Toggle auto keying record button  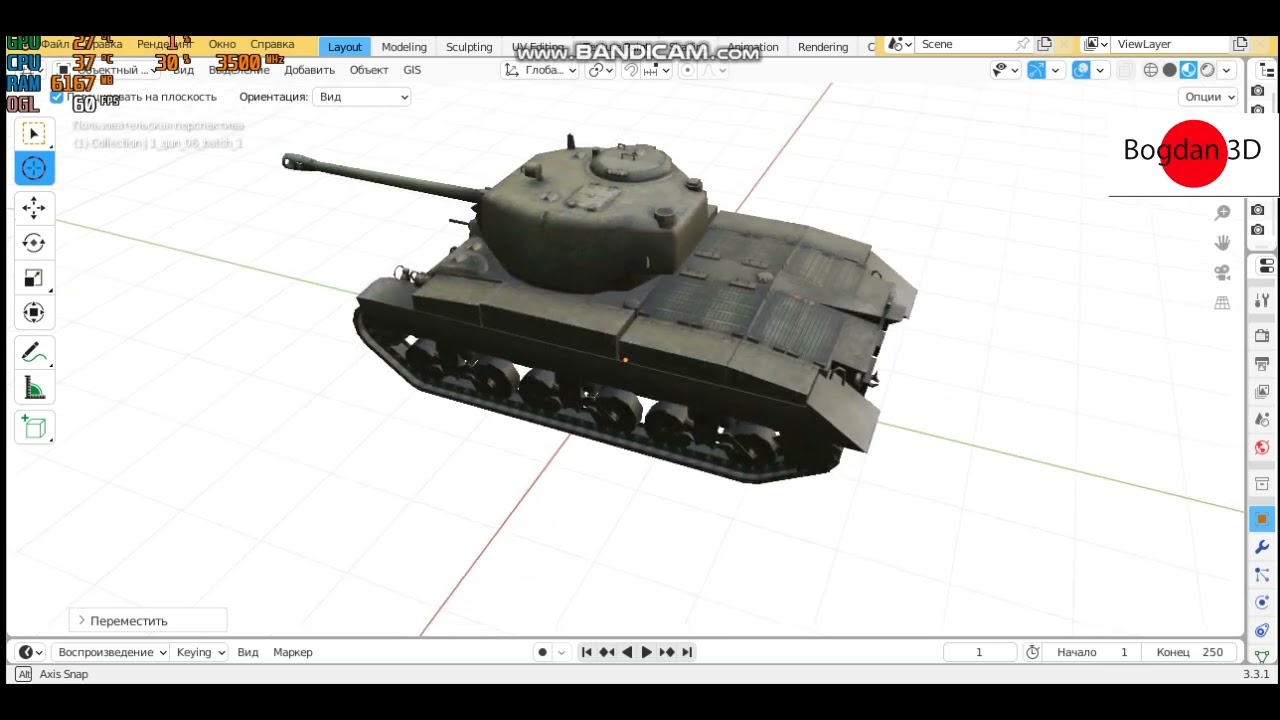542,652
